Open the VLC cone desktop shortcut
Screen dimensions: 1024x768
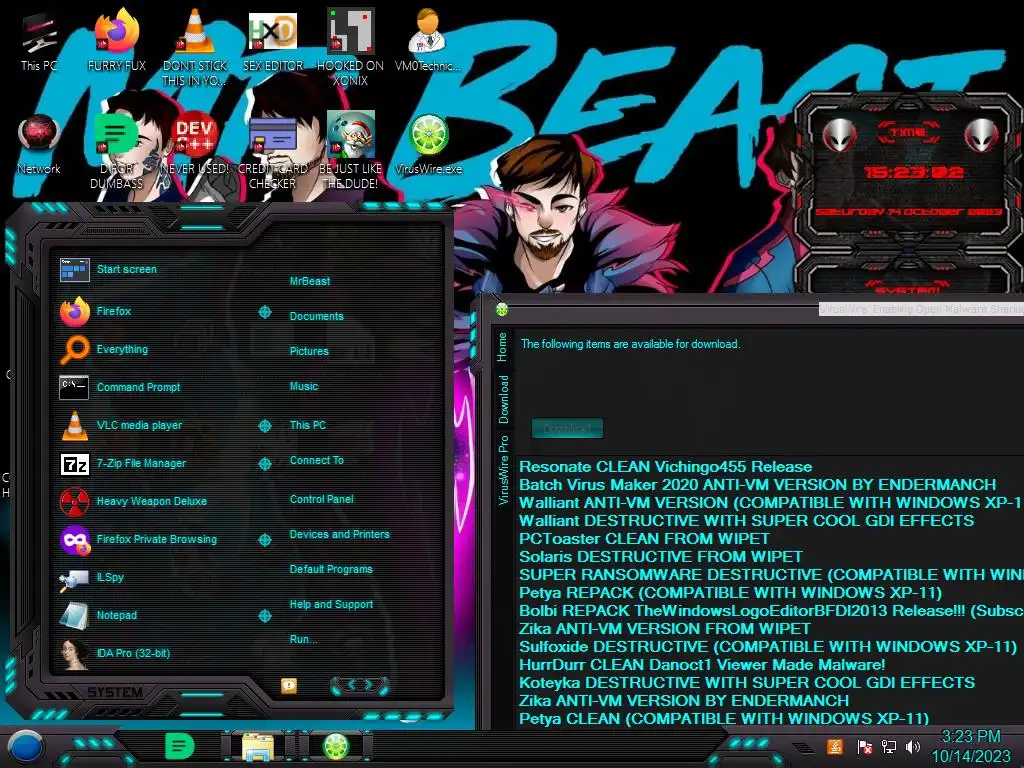[195, 47]
